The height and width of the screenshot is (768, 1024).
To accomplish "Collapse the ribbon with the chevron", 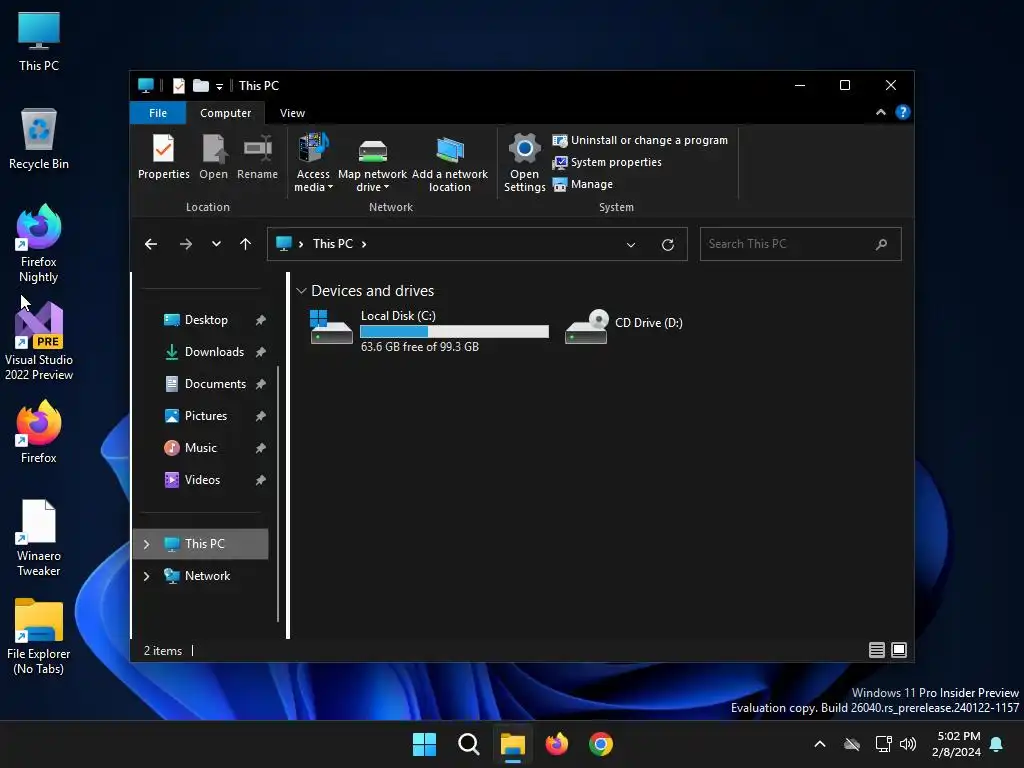I will tap(880, 112).
